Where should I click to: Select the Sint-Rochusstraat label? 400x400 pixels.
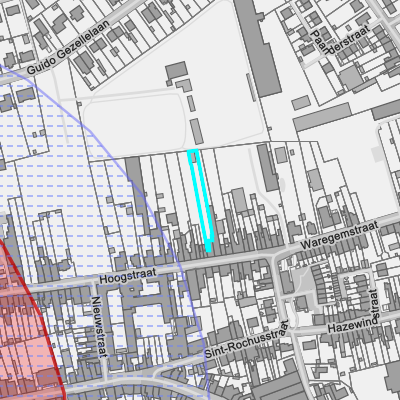pyautogui.click(x=247, y=339)
